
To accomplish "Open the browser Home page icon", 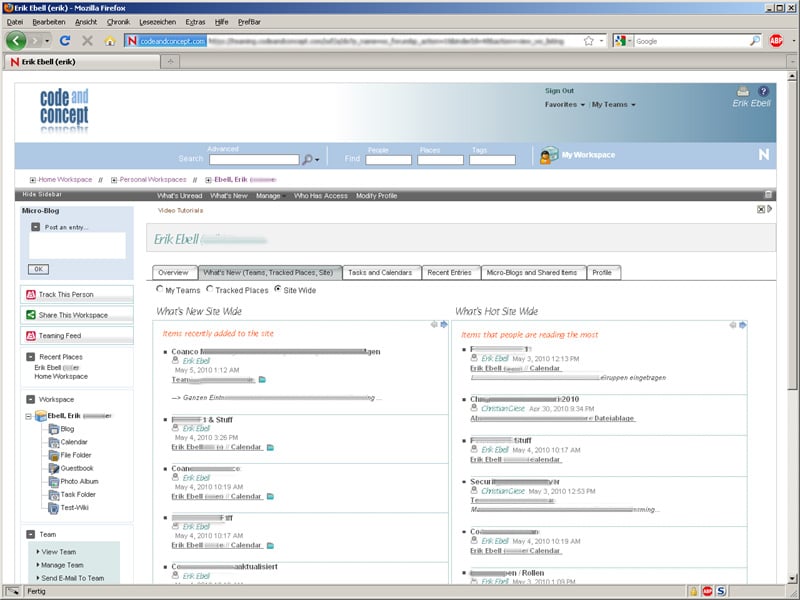I will point(110,41).
